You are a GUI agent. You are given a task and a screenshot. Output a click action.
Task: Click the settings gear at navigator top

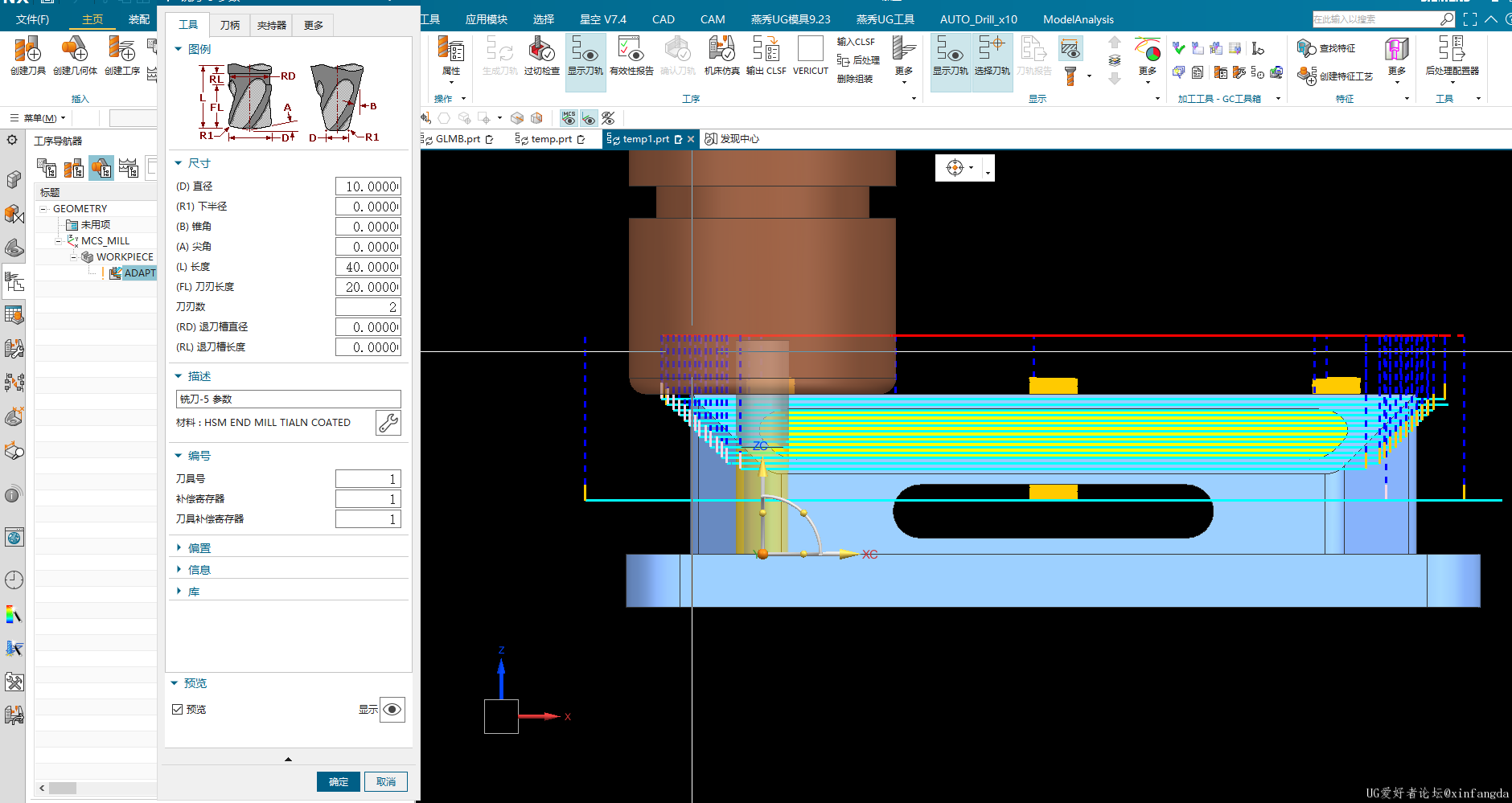tap(12, 140)
